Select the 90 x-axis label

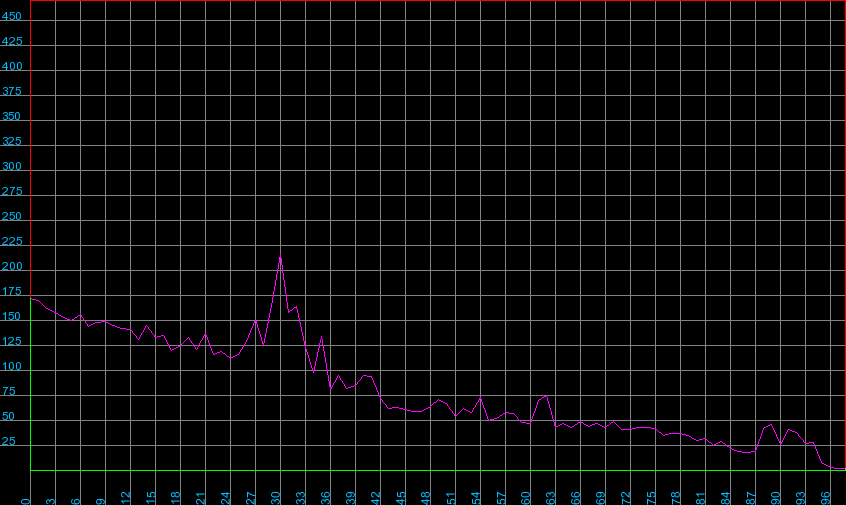pos(775,497)
